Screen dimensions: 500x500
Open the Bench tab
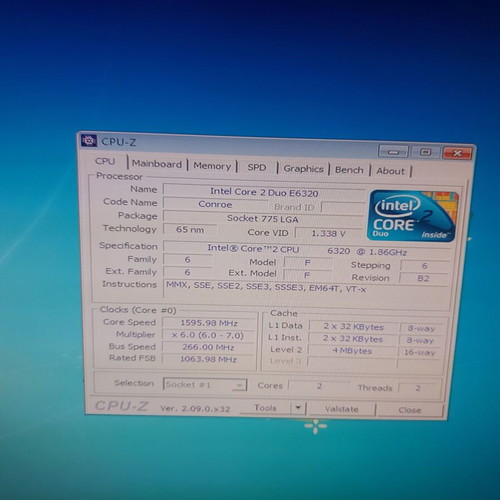[349, 170]
